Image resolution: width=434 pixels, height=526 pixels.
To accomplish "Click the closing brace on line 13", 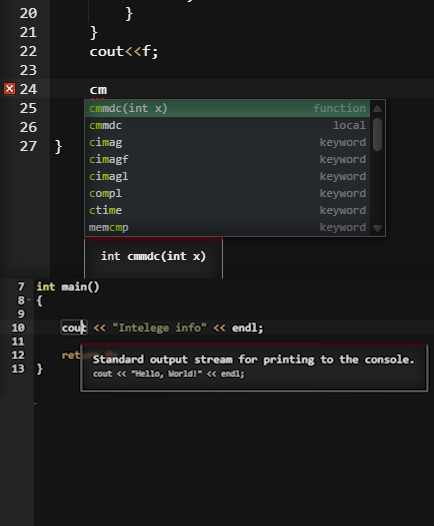I will [40, 369].
